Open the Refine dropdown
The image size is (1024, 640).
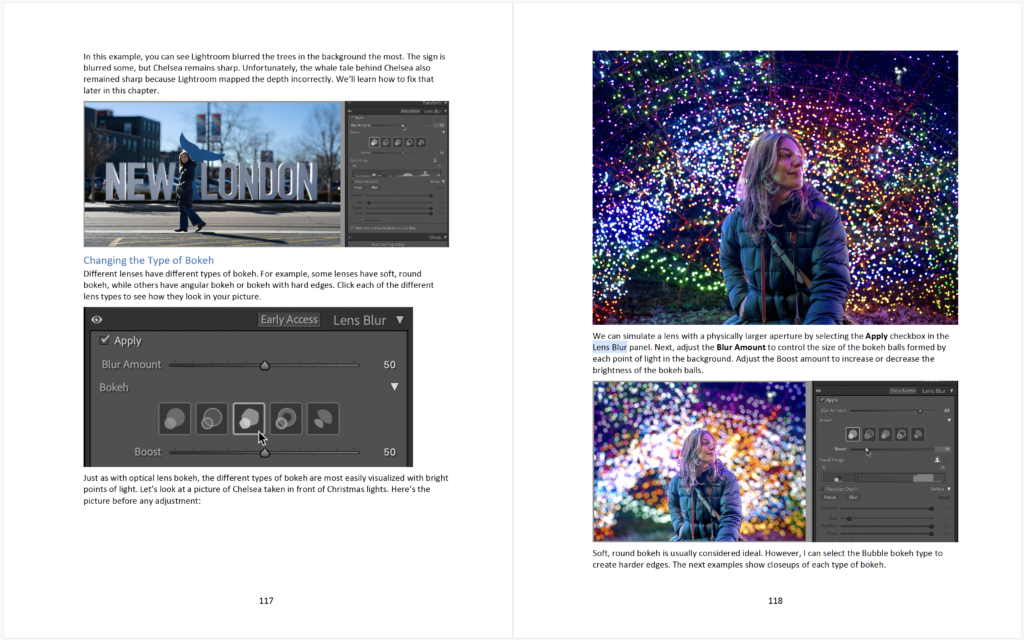coord(939,489)
